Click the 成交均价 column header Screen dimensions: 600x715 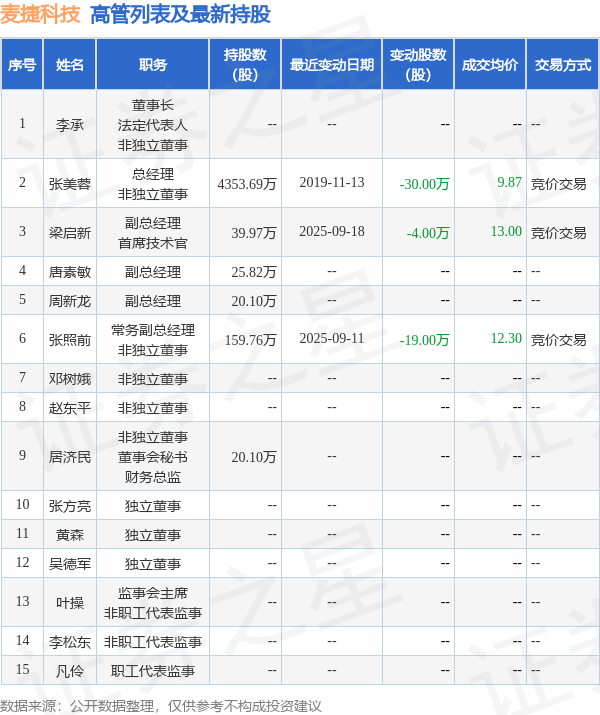(x=490, y=64)
